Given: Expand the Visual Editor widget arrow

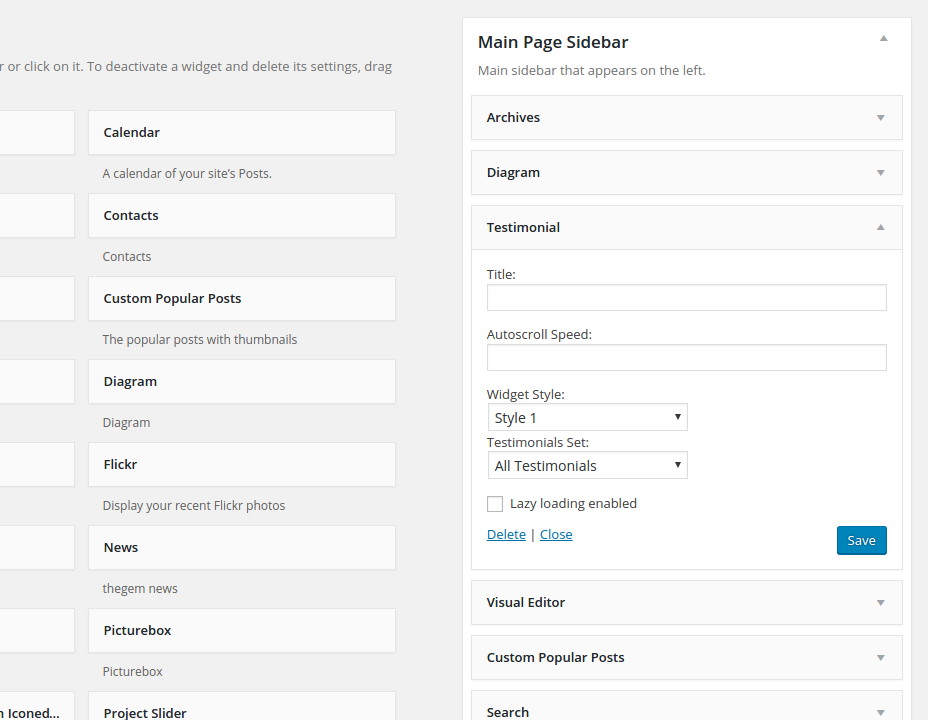Looking at the screenshot, I should 880,603.
